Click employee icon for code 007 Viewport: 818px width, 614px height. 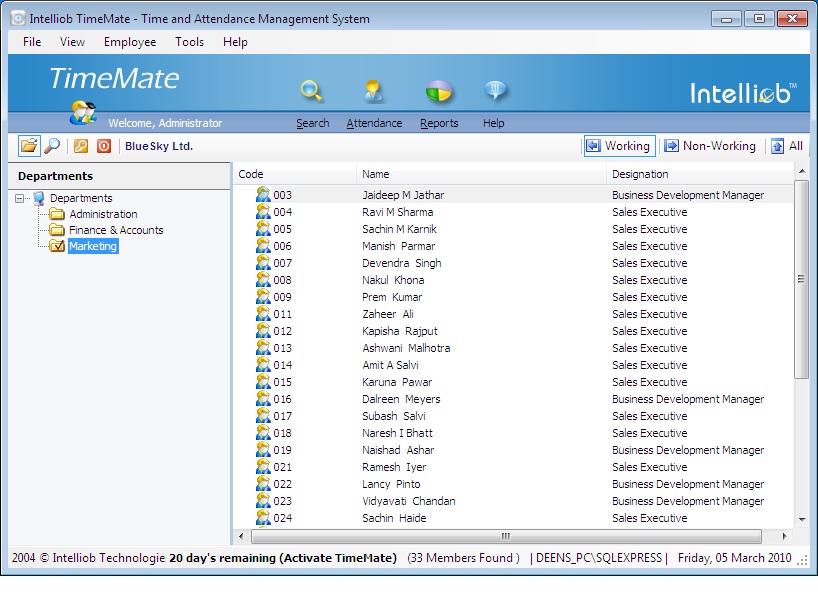tap(263, 263)
